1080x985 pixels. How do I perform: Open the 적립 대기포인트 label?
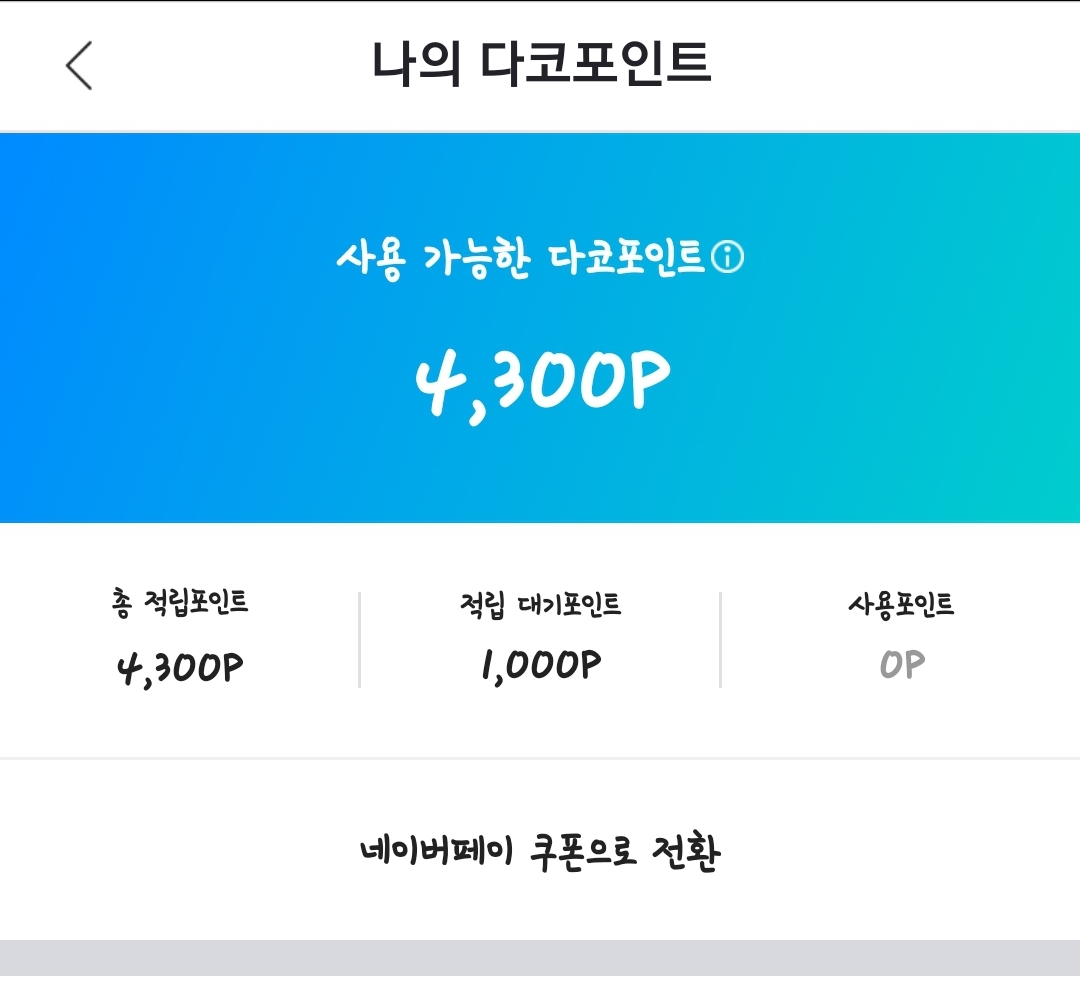540,604
